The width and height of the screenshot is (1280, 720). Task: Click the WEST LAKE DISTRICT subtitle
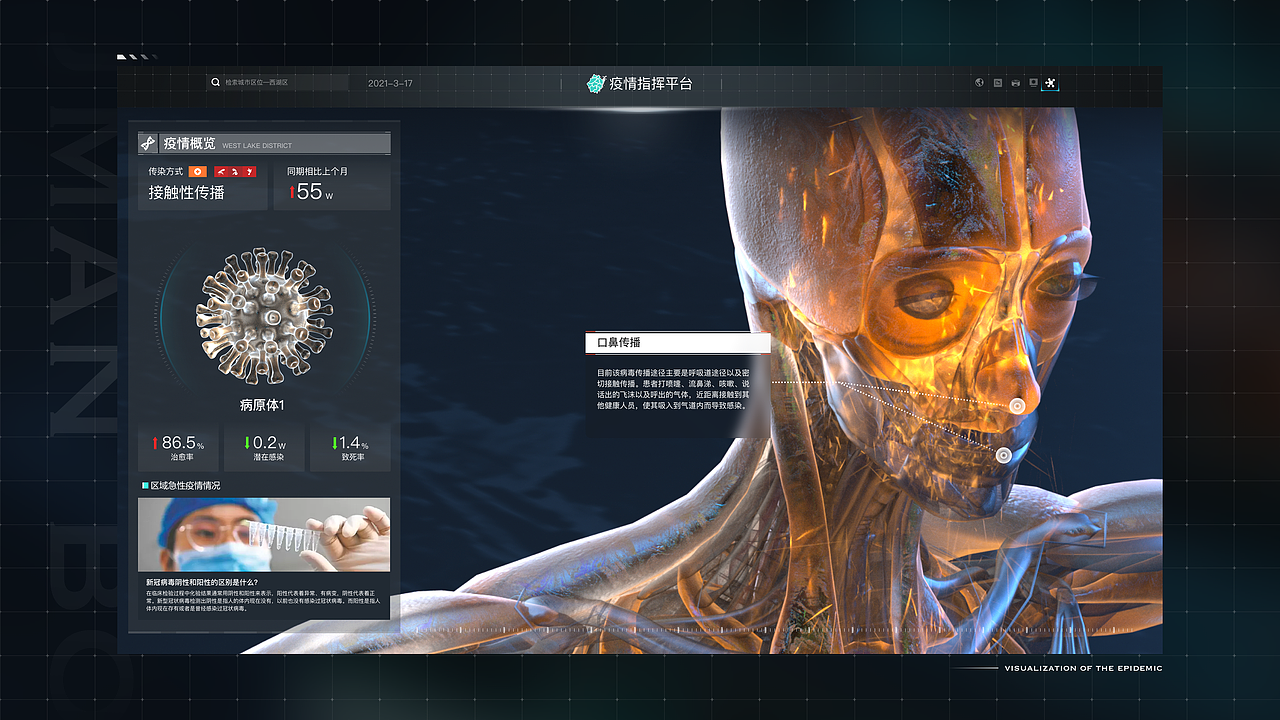[x=257, y=146]
